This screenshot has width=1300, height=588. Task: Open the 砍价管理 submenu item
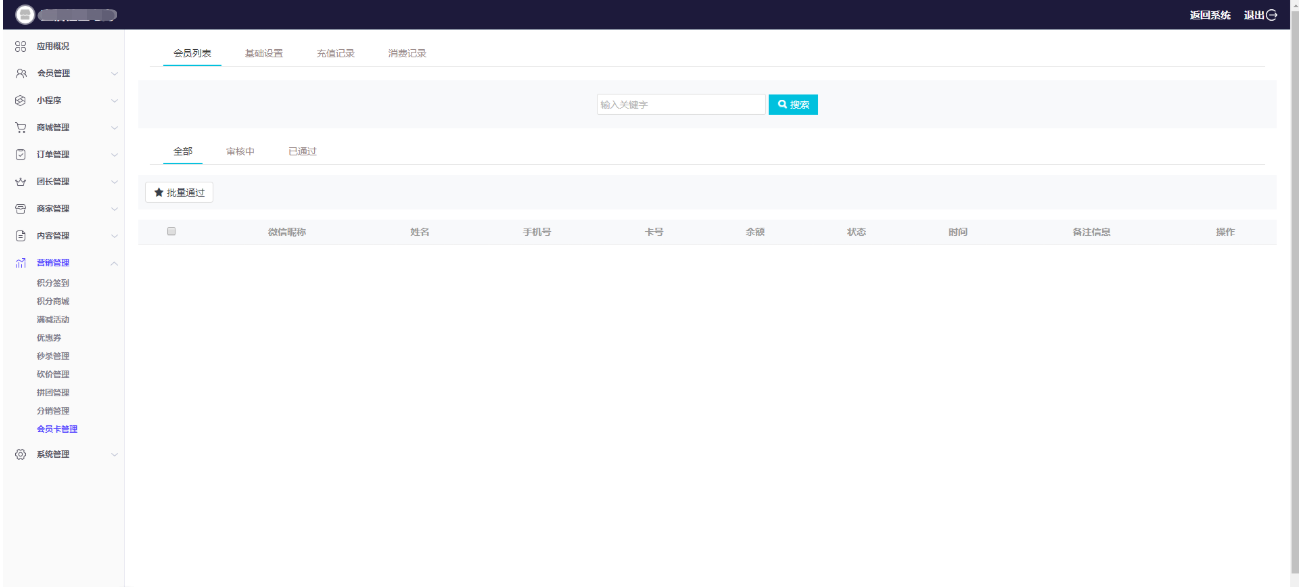[x=53, y=374]
